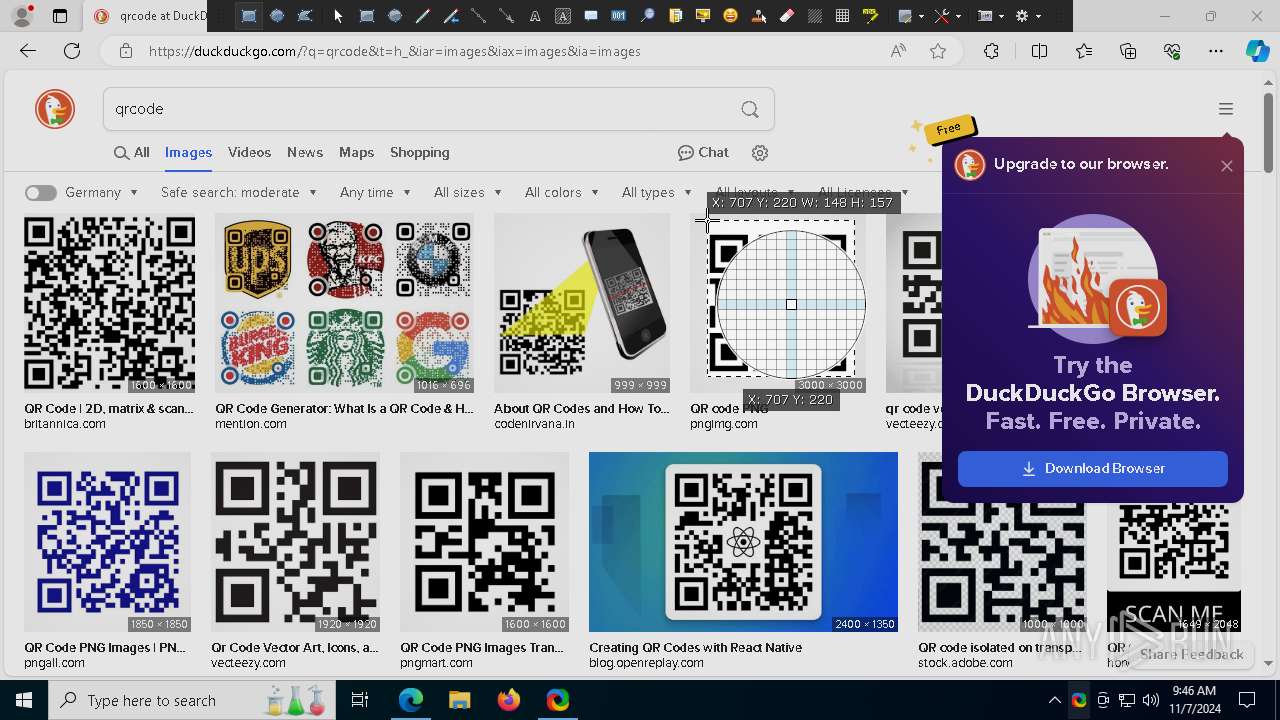Open the All types filter dropdown

click(x=656, y=192)
